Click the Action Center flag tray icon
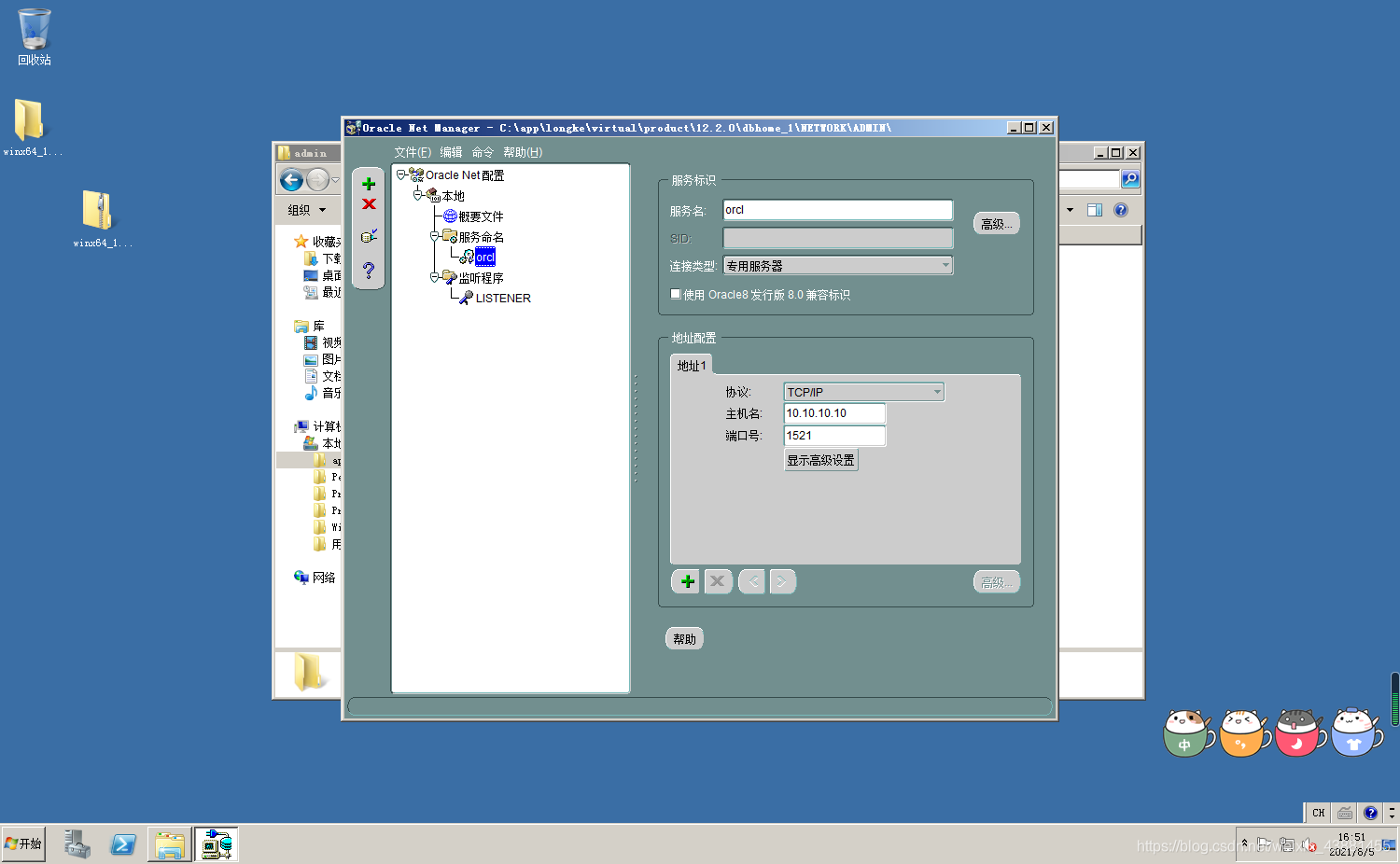 click(1265, 845)
